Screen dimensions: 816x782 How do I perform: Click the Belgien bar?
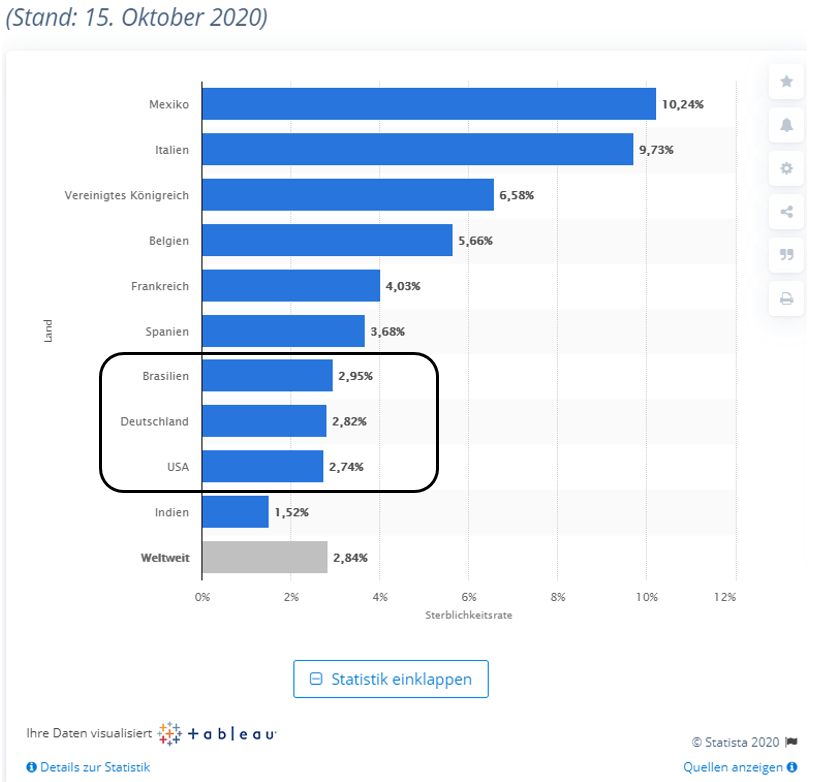click(x=327, y=240)
